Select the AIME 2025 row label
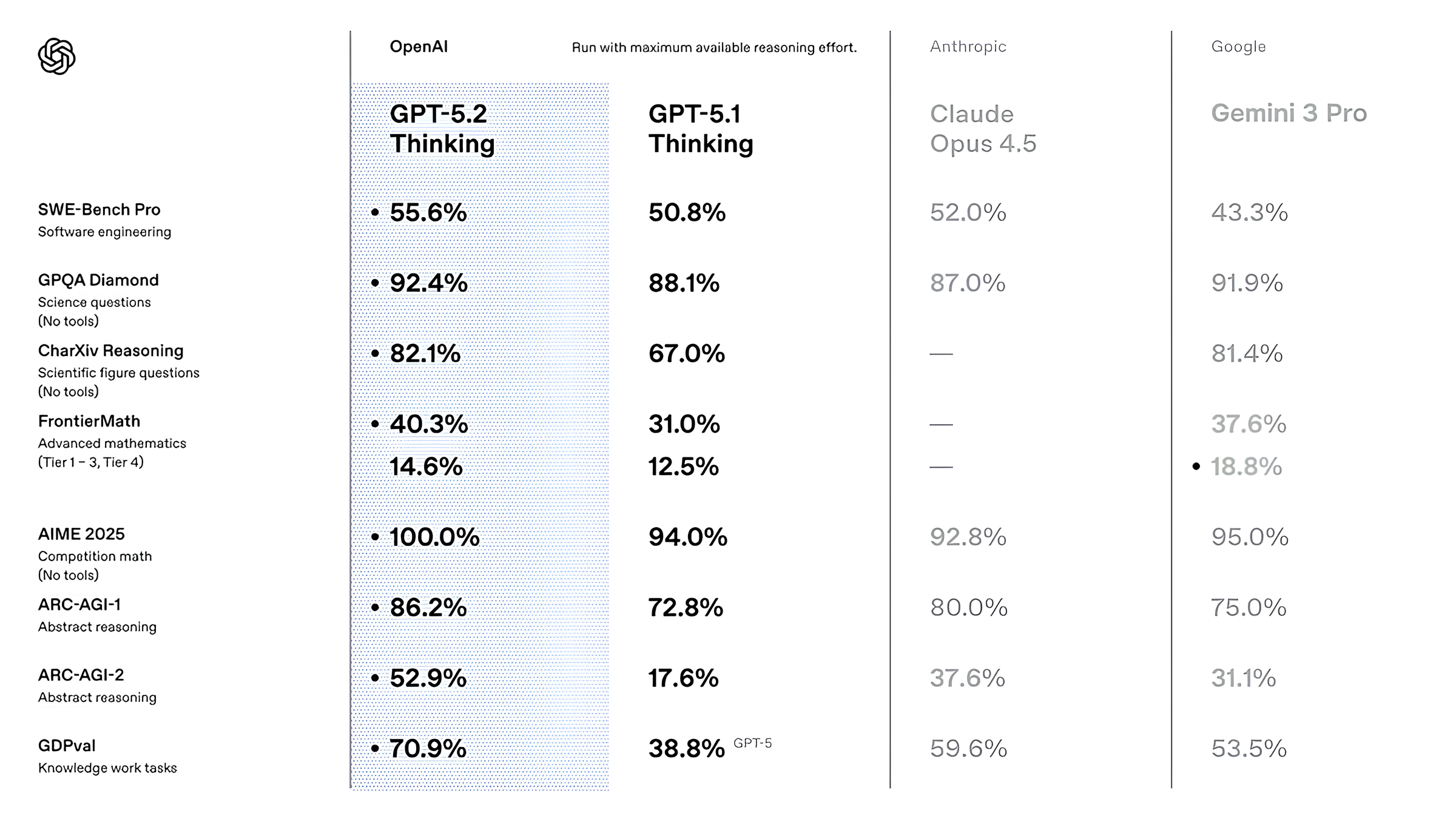This screenshot has height=819, width=1456. click(x=81, y=534)
